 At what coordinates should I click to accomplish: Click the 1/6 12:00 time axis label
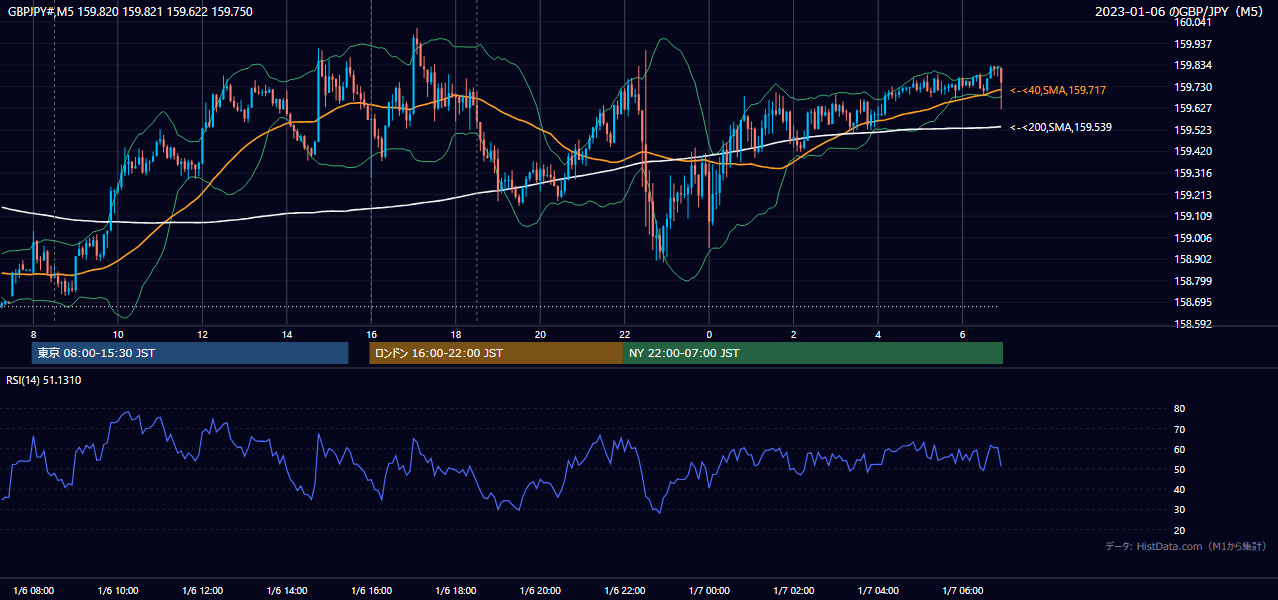point(202,590)
